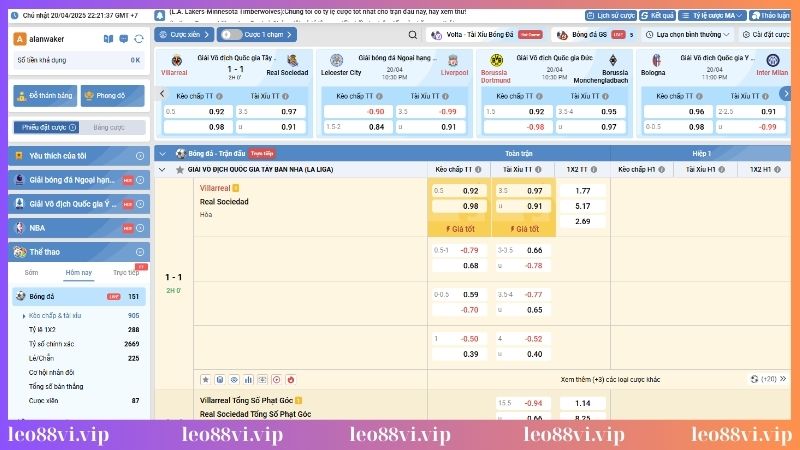Toggle the Cược 1 chạm switch
This screenshot has height=450, width=800.
226,34
